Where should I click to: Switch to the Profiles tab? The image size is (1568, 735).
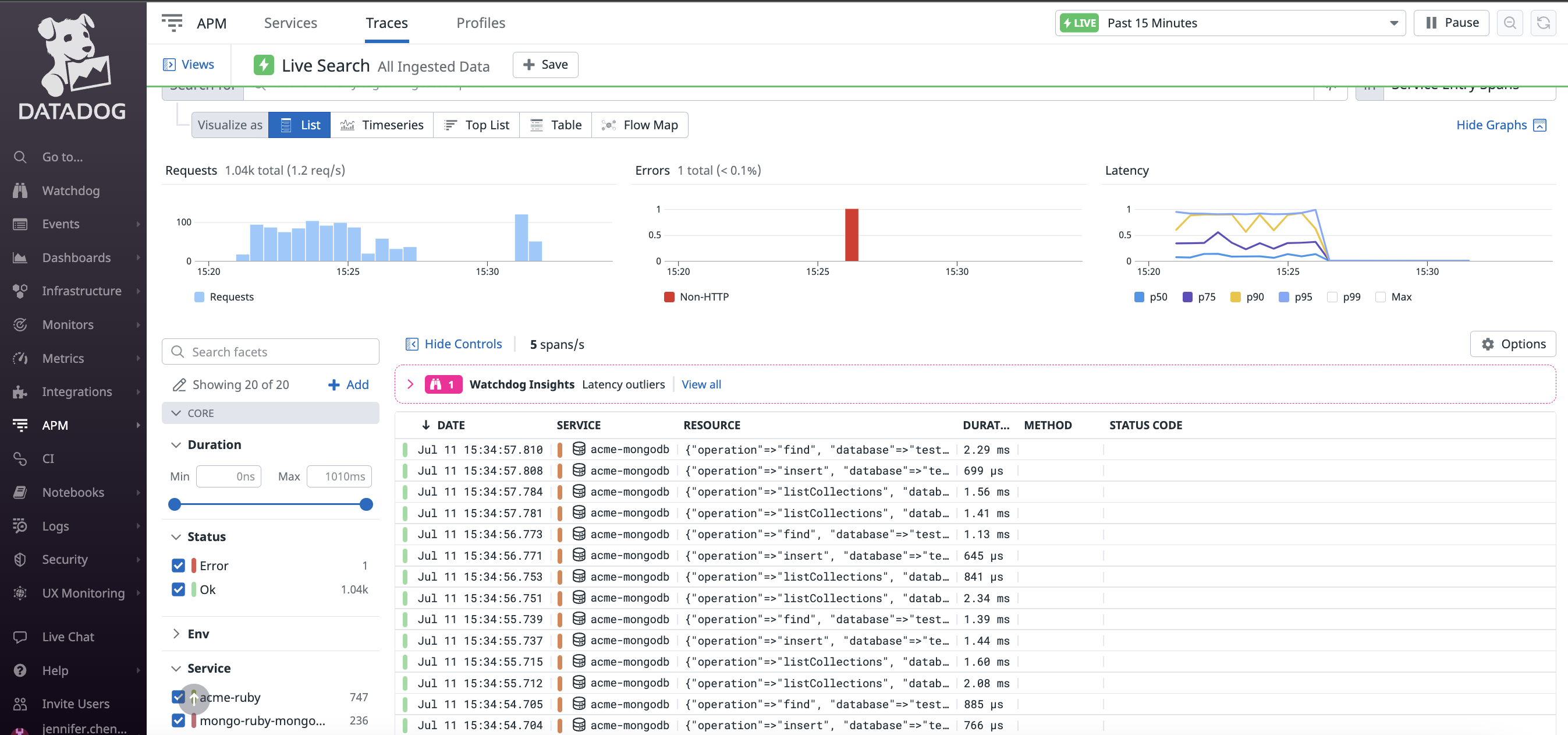(480, 23)
